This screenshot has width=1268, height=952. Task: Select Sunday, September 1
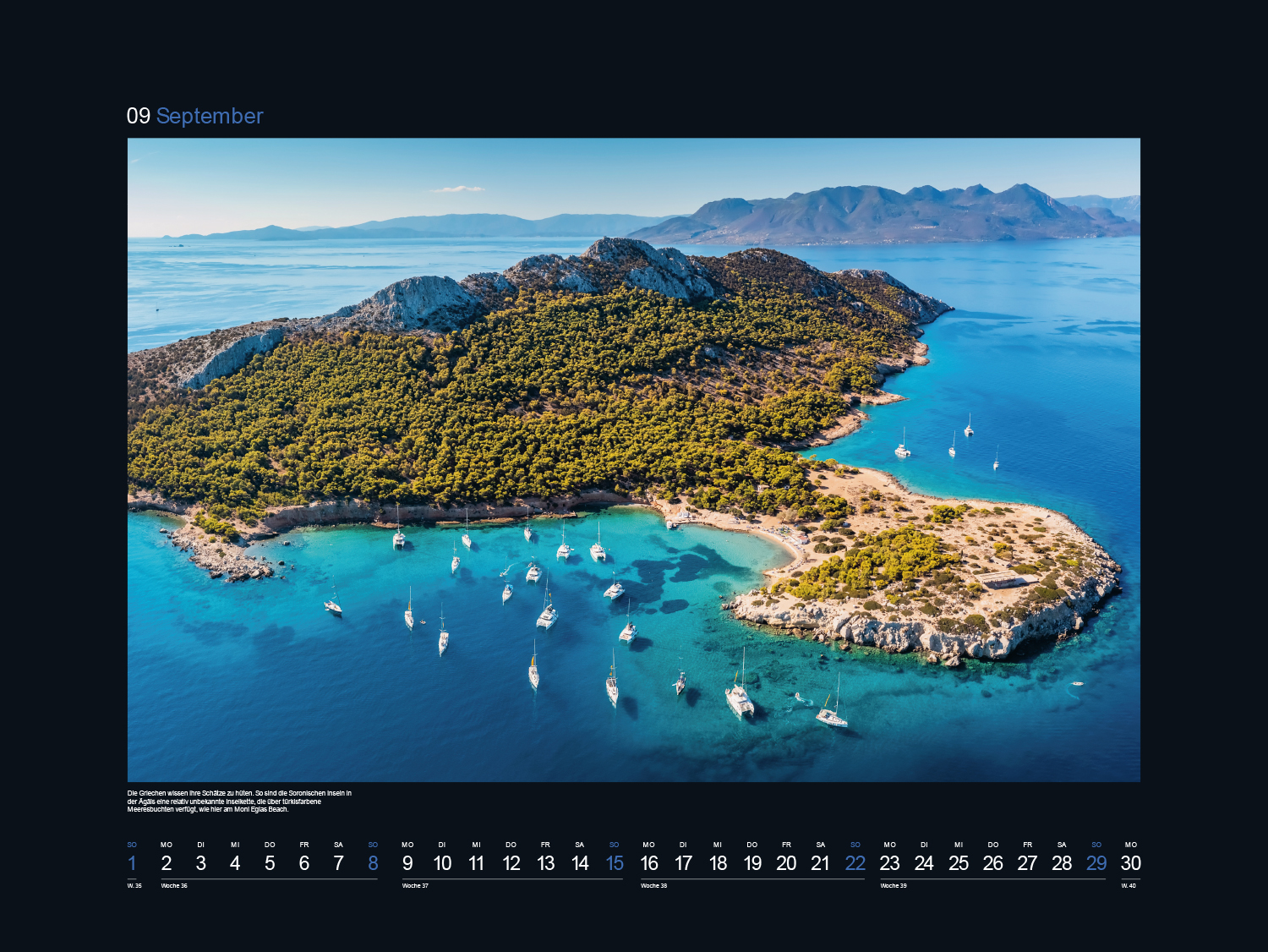tap(132, 863)
